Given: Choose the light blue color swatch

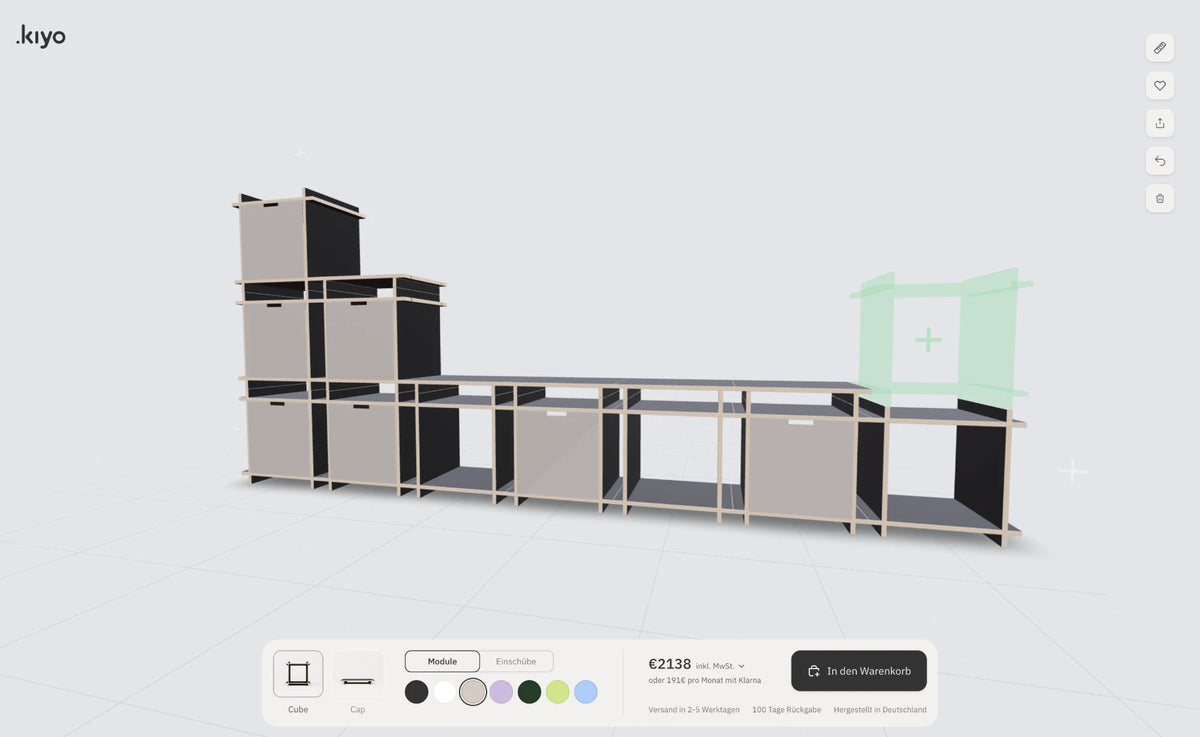Looking at the screenshot, I should pyautogui.click(x=586, y=692).
